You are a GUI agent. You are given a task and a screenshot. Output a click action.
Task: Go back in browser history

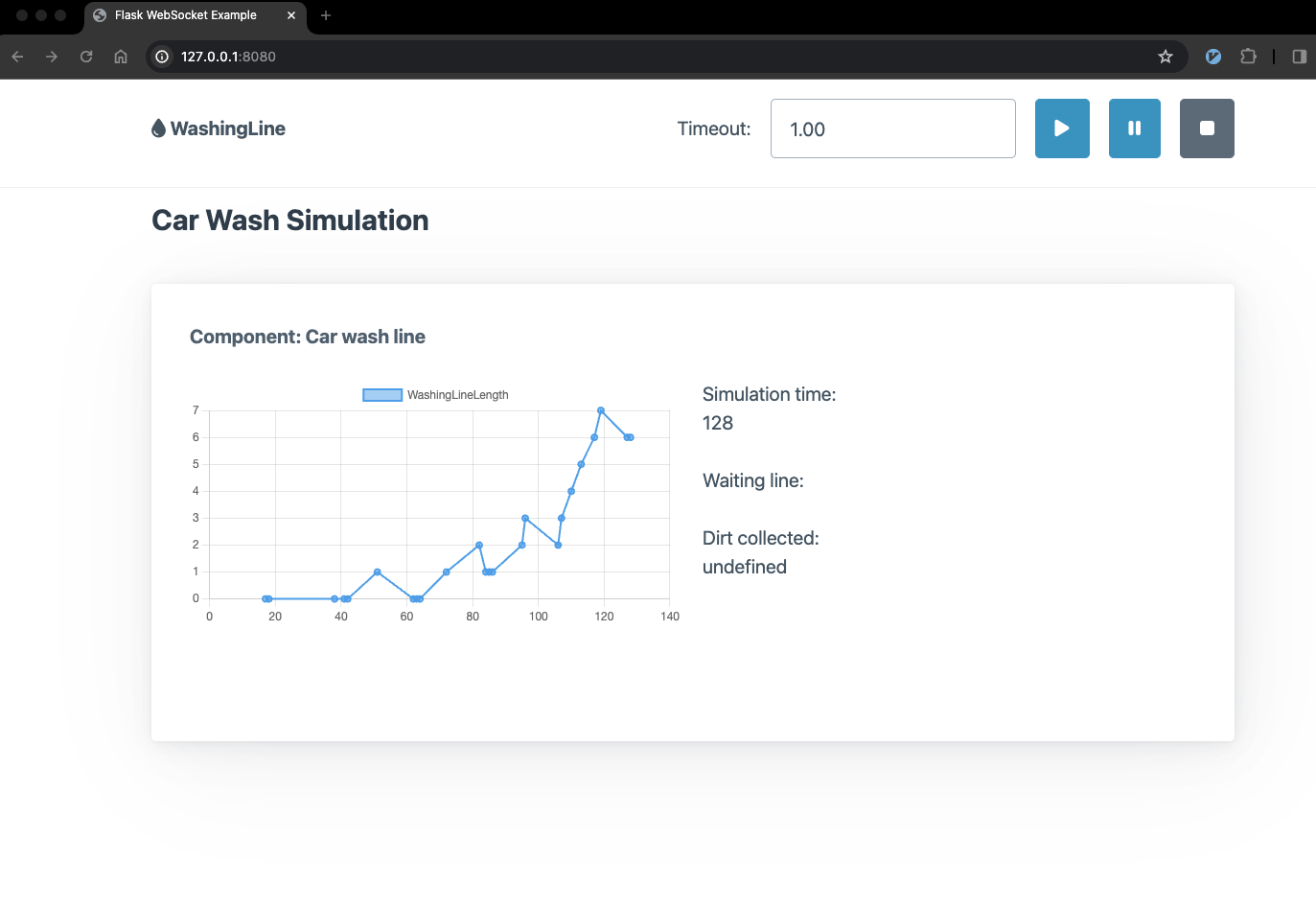point(17,57)
